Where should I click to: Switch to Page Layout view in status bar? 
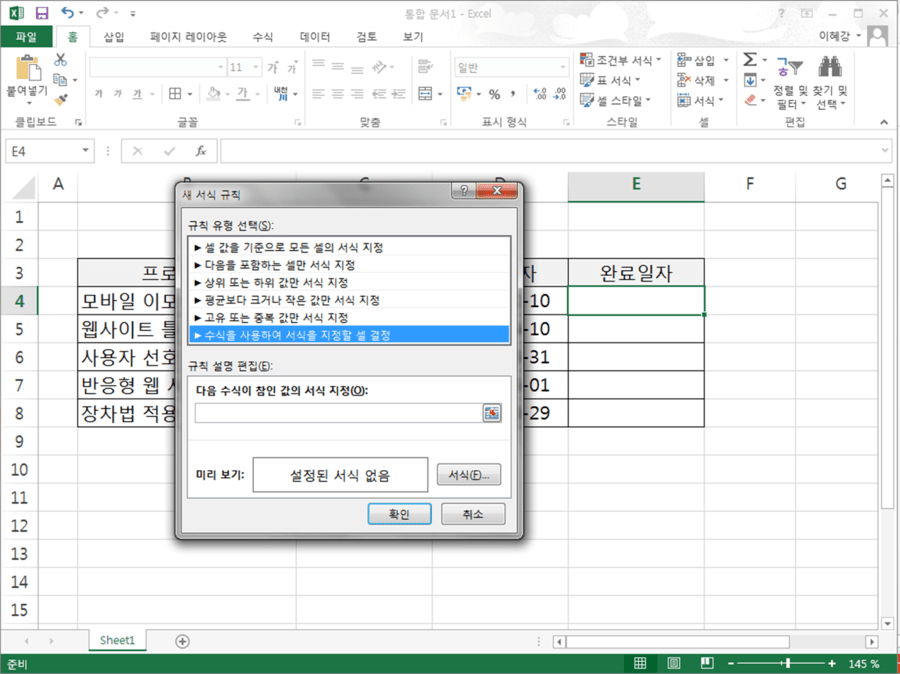(674, 663)
